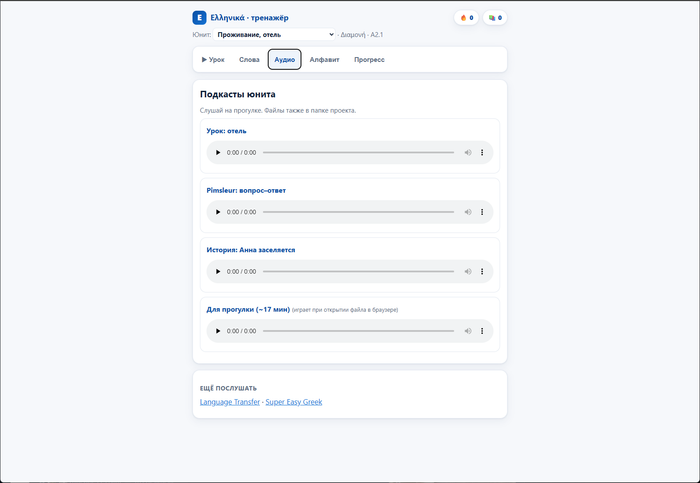
Task: Click the fire streak counter badge
Action: 467,18
